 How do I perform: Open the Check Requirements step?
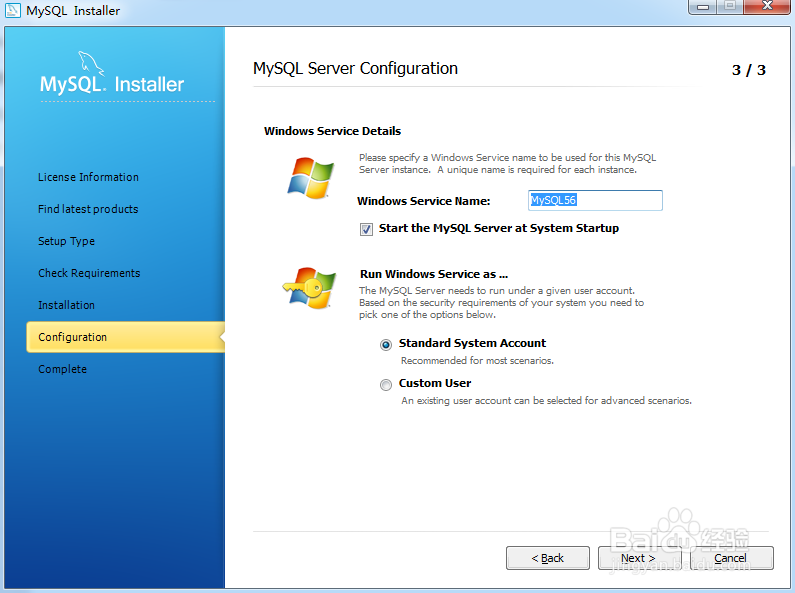tap(89, 273)
